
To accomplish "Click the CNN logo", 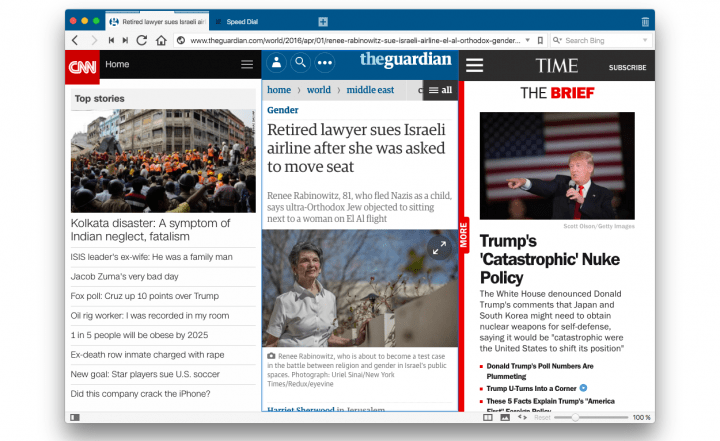I will [x=82, y=67].
